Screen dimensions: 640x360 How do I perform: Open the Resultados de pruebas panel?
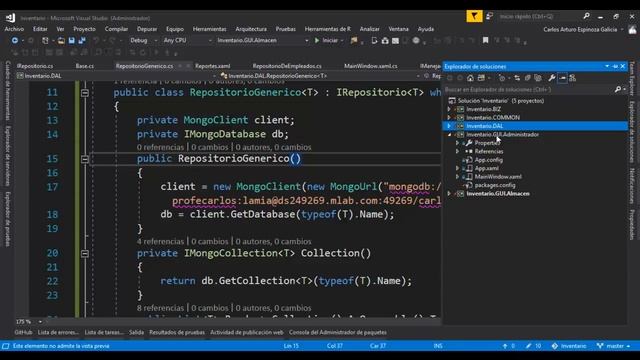pyautogui.click(x=177, y=332)
